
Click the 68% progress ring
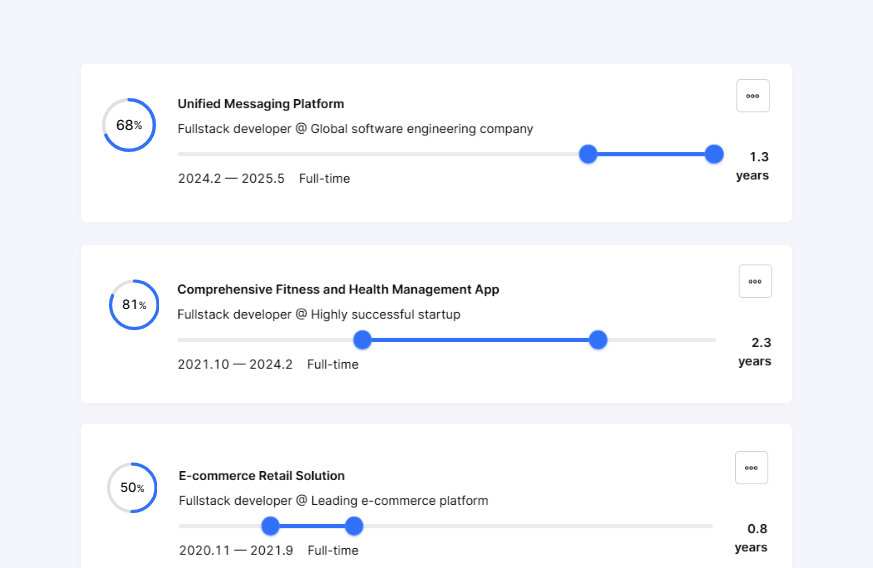point(129,125)
